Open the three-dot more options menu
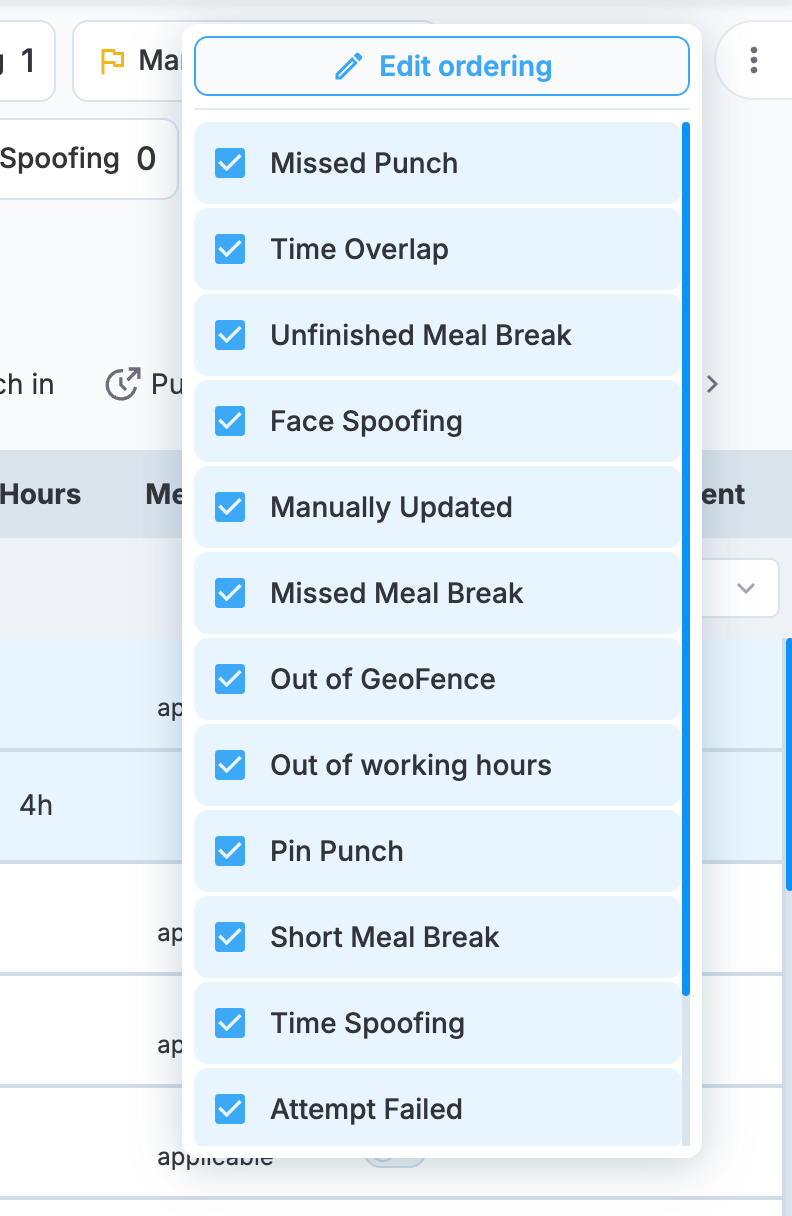The height and width of the screenshot is (1216, 792). click(x=754, y=60)
